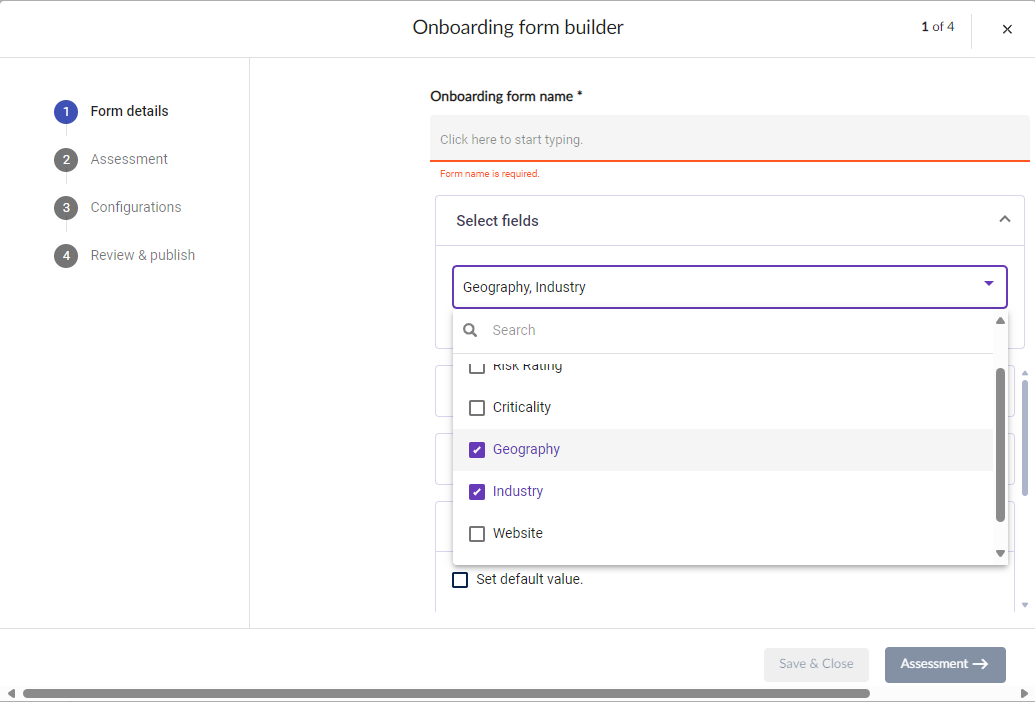Collapse the Select fields section
Image resolution: width=1035 pixels, height=702 pixels.
(1005, 218)
